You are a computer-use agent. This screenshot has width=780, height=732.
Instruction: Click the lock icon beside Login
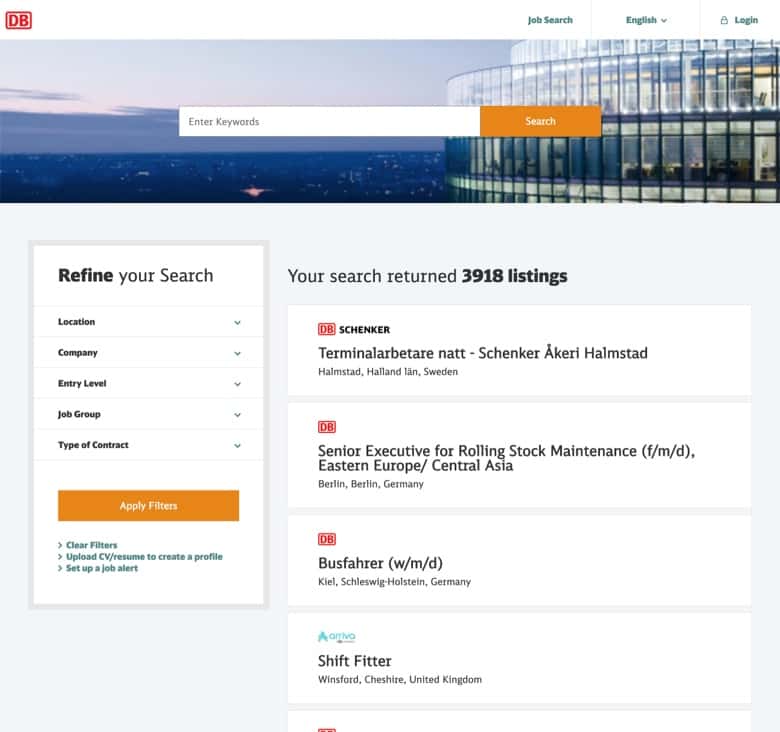point(724,20)
